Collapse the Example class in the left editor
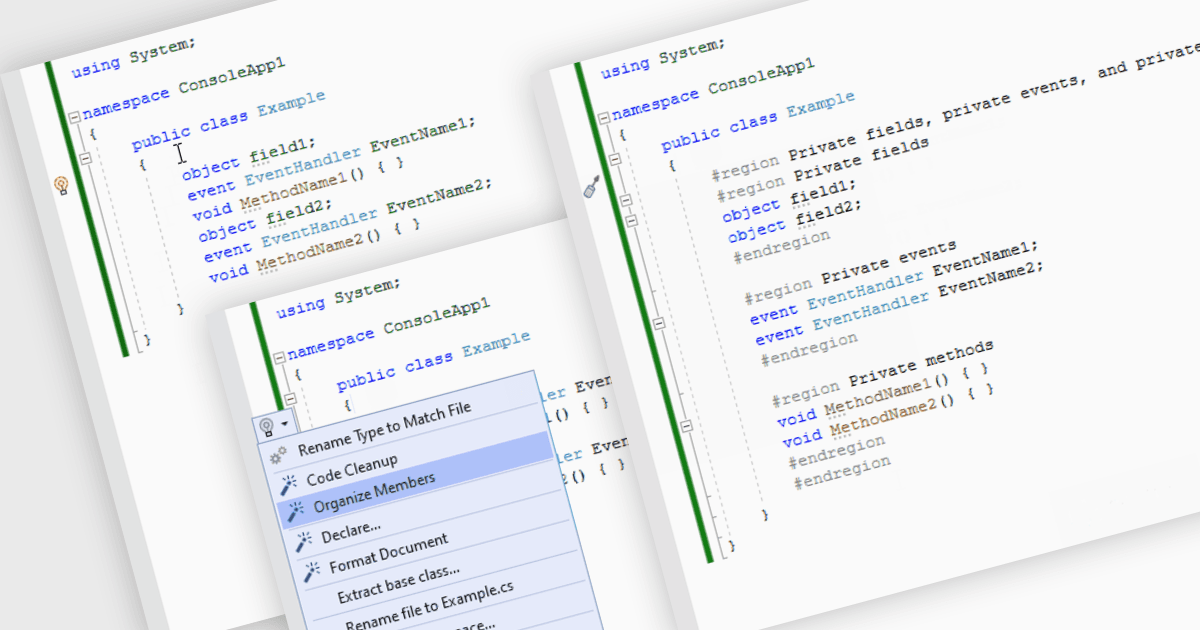The height and width of the screenshot is (630, 1200). (x=85, y=159)
